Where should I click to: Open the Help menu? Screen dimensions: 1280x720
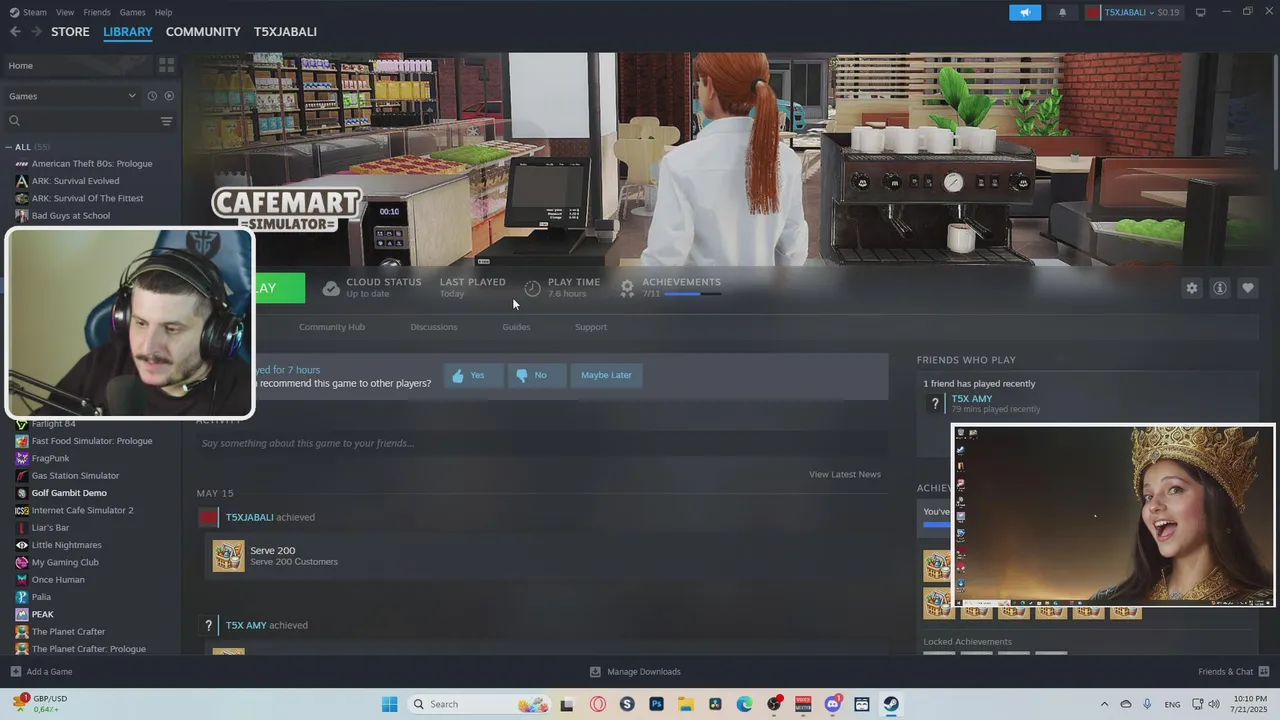point(163,12)
